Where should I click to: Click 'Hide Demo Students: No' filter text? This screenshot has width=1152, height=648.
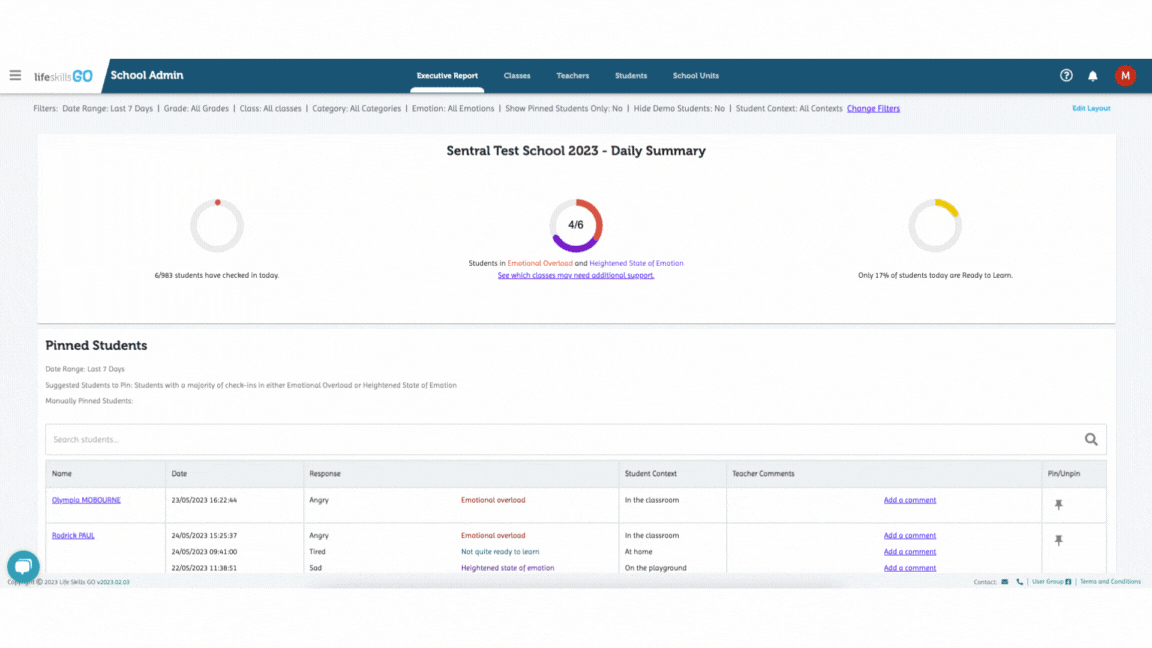click(679, 109)
